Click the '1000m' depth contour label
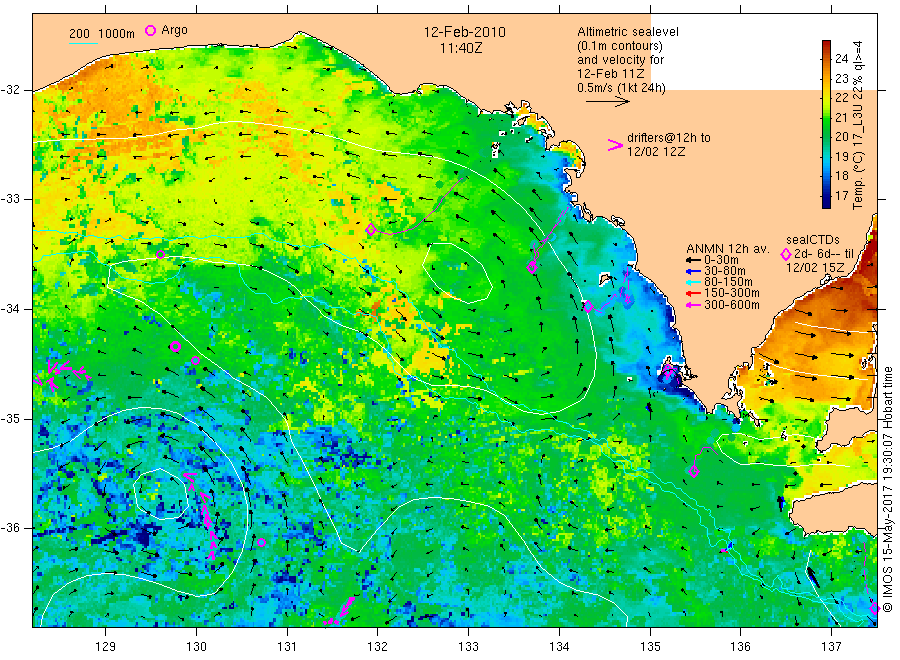This screenshot has width=900, height=660. click(117, 34)
